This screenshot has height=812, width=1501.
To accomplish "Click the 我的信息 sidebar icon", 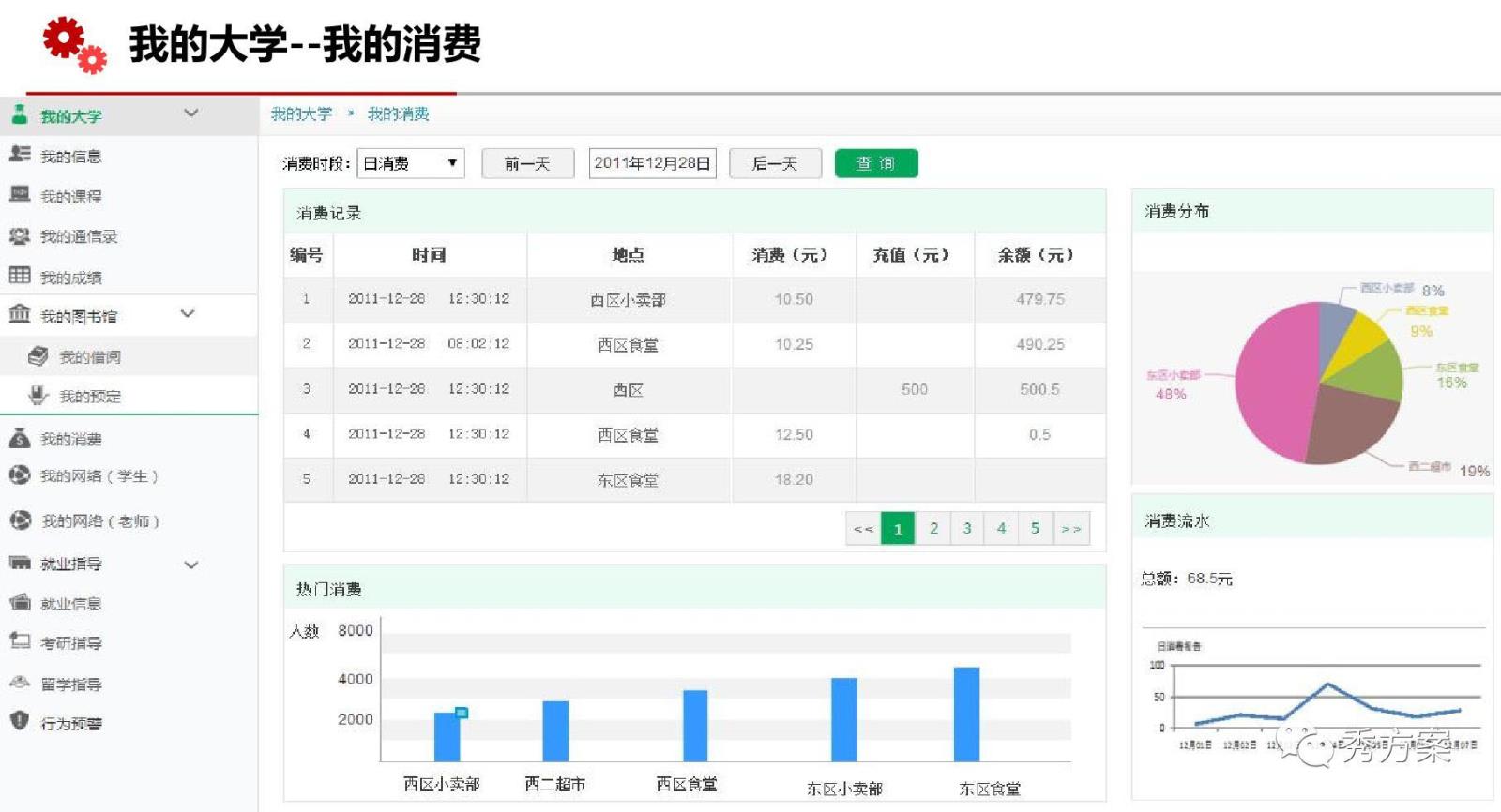I will (20, 155).
